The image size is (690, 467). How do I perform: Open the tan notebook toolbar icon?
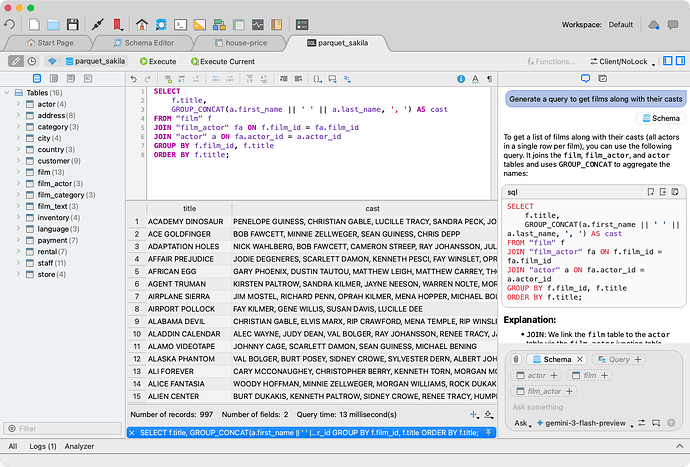[276, 25]
